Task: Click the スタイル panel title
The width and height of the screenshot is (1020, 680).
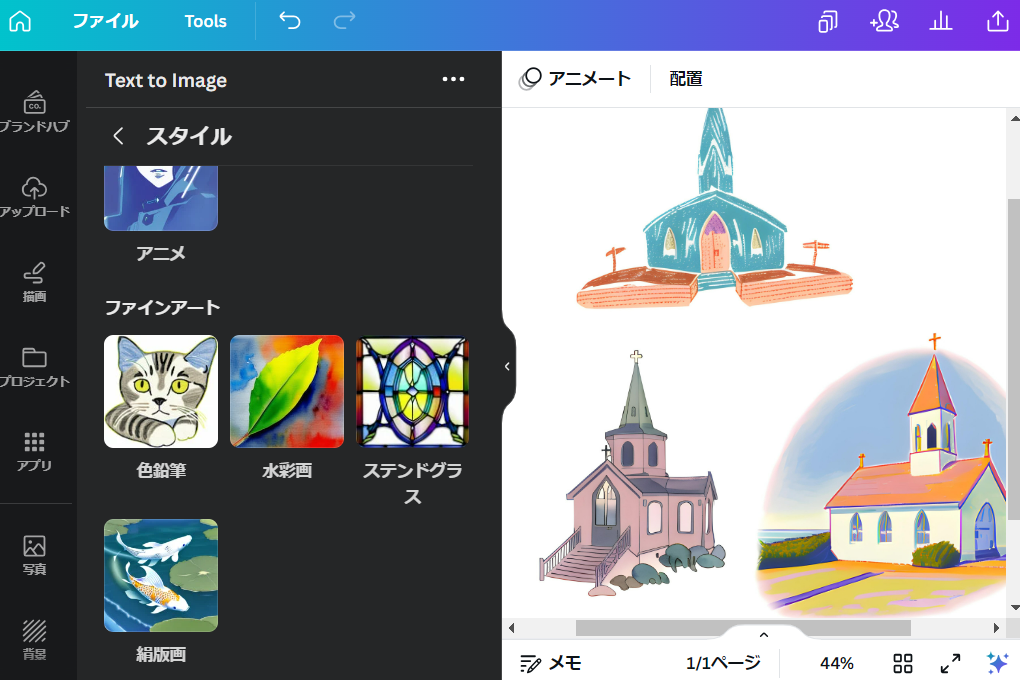Action: pos(189,136)
